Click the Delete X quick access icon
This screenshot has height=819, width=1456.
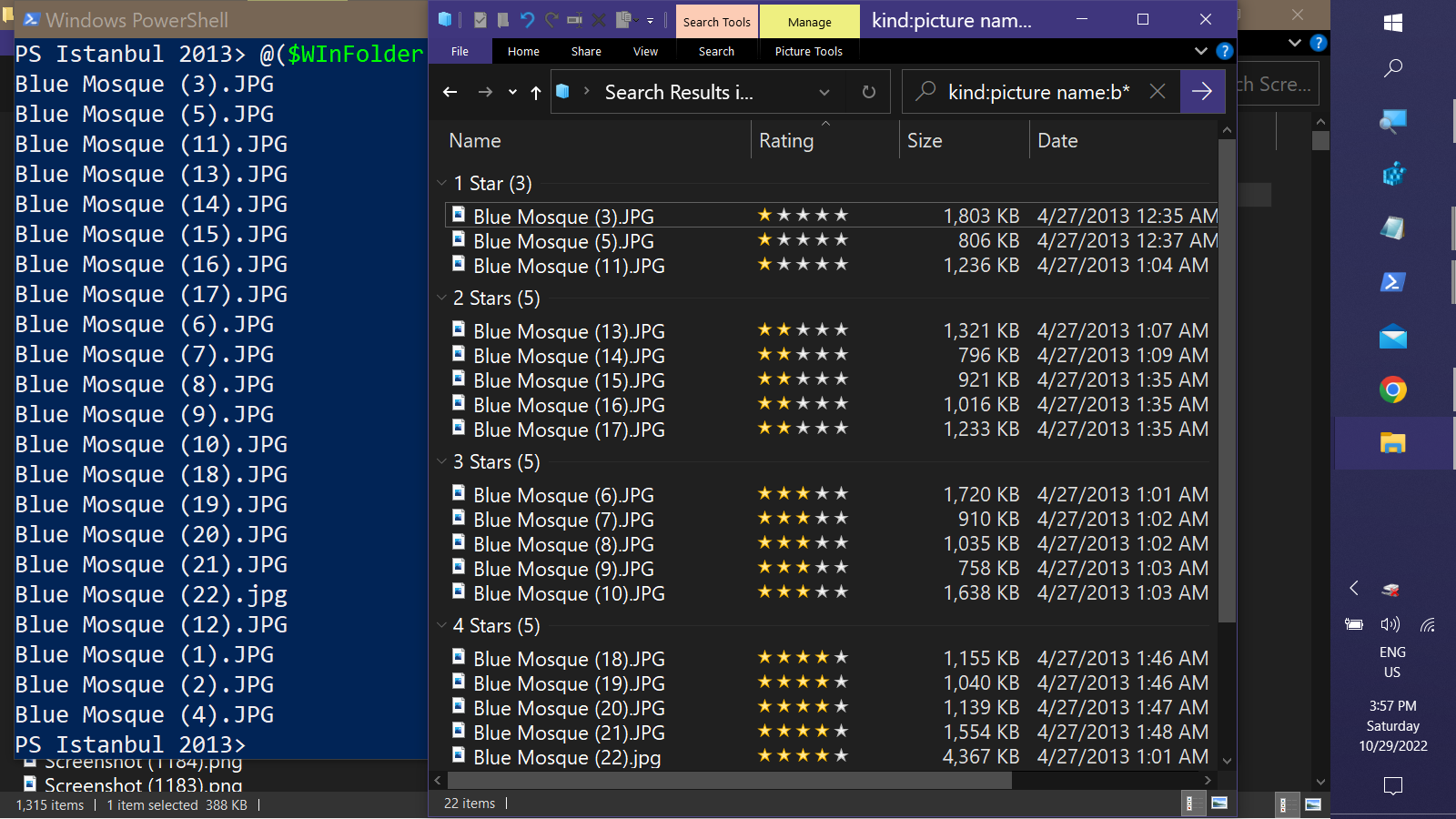pyautogui.click(x=599, y=20)
